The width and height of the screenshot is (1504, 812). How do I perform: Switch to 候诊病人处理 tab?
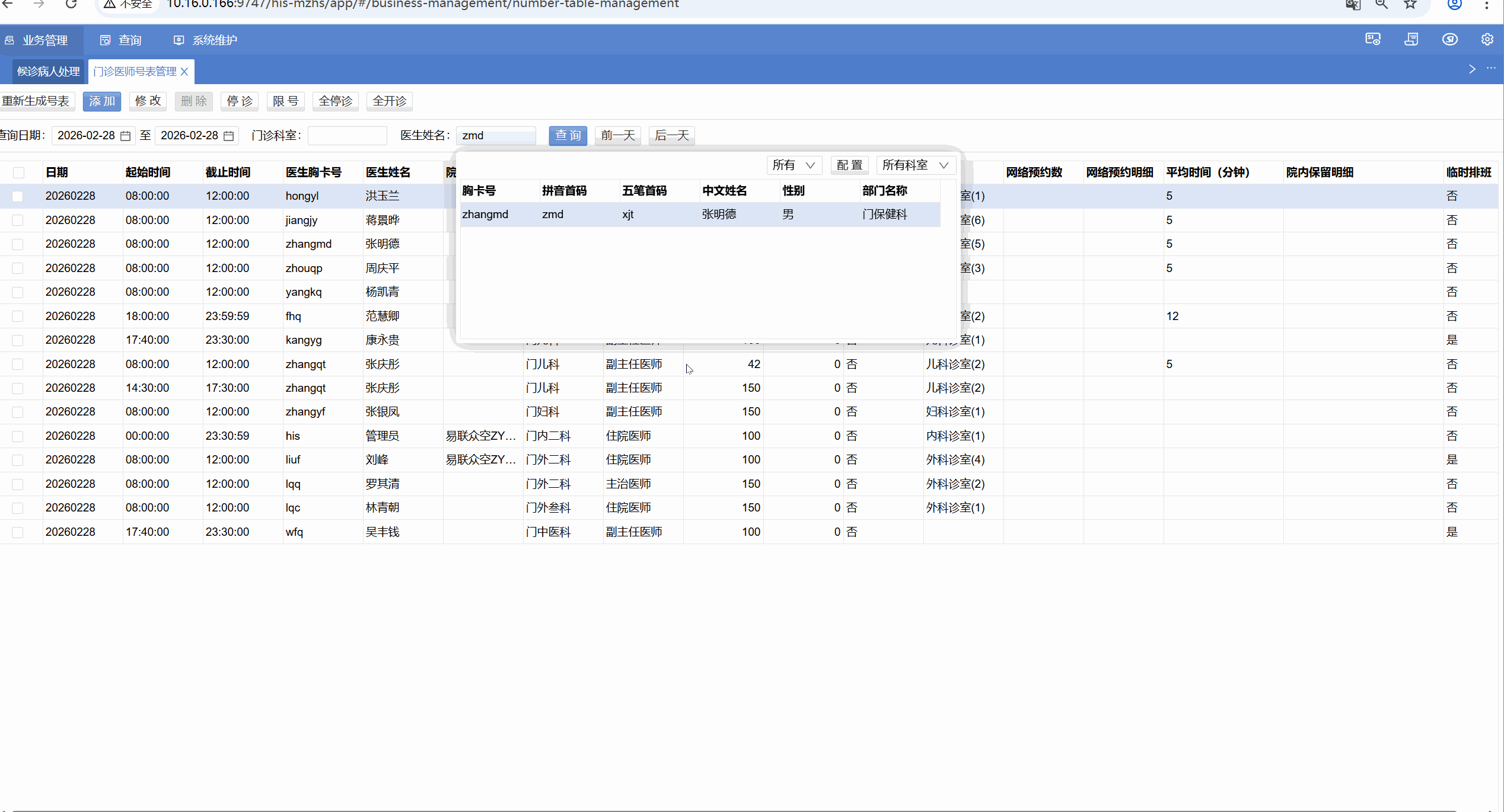click(x=49, y=72)
